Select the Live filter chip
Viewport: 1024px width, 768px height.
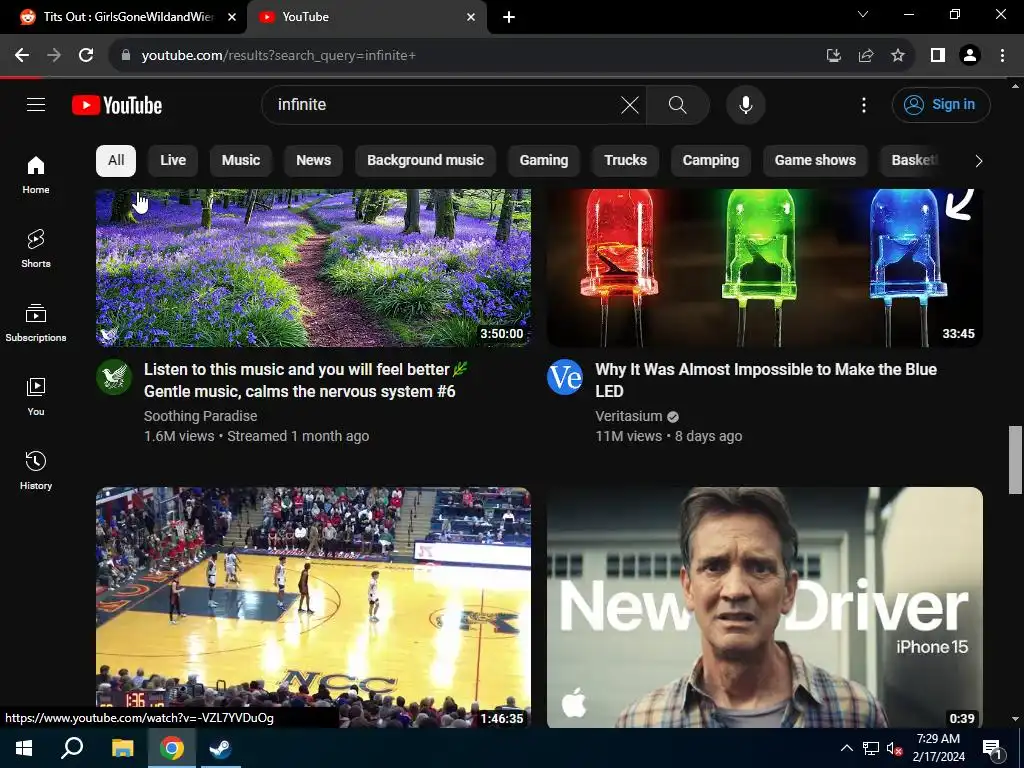(x=173, y=161)
